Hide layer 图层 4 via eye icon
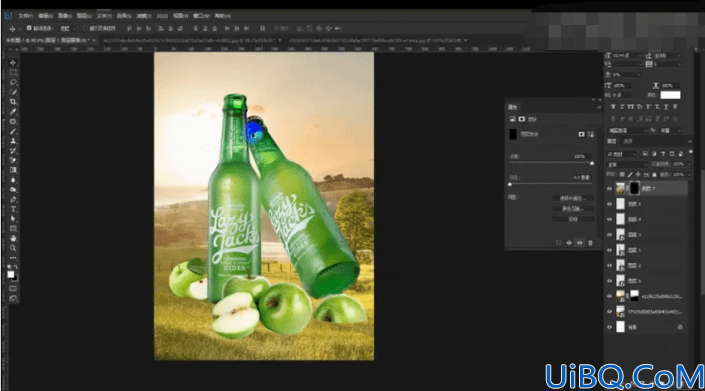The image size is (705, 391). click(610, 219)
